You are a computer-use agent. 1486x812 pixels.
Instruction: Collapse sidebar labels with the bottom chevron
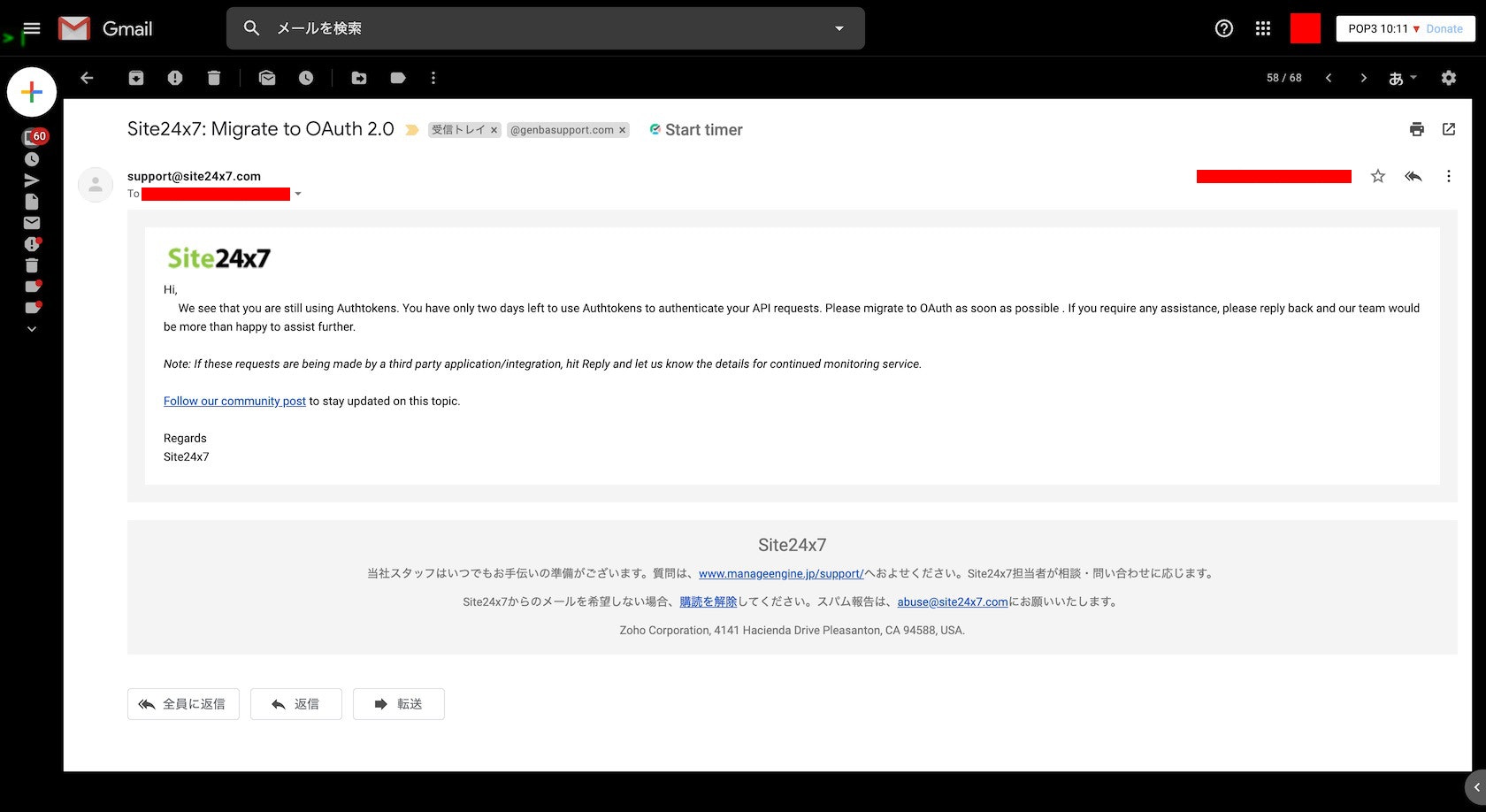pos(32,328)
